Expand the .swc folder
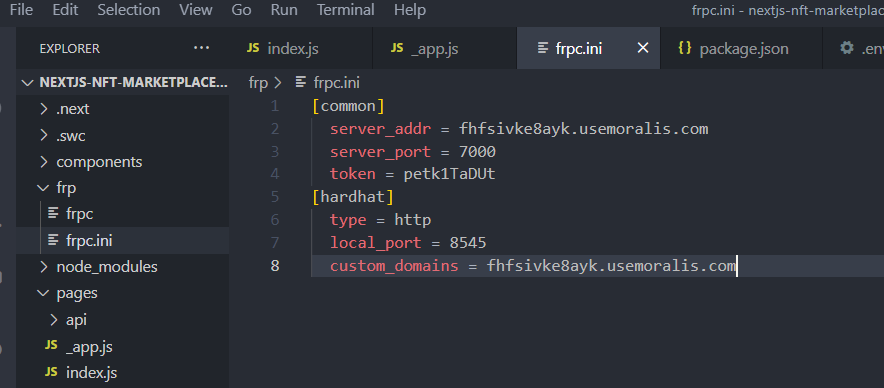 point(122,135)
